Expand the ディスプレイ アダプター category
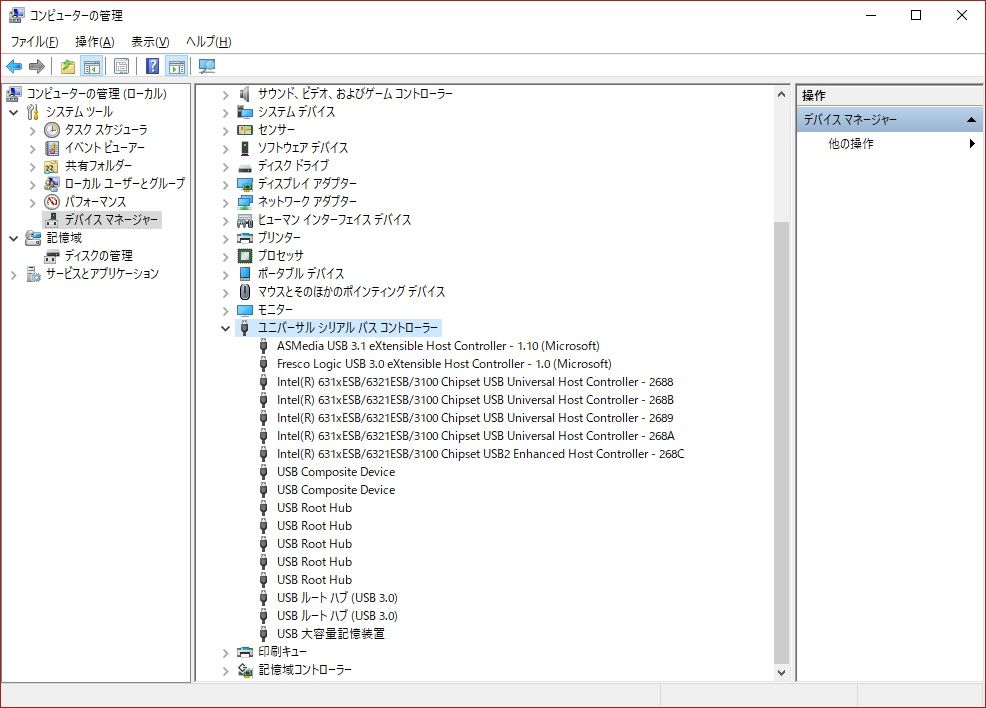Viewport: 986px width, 708px height. tap(225, 184)
